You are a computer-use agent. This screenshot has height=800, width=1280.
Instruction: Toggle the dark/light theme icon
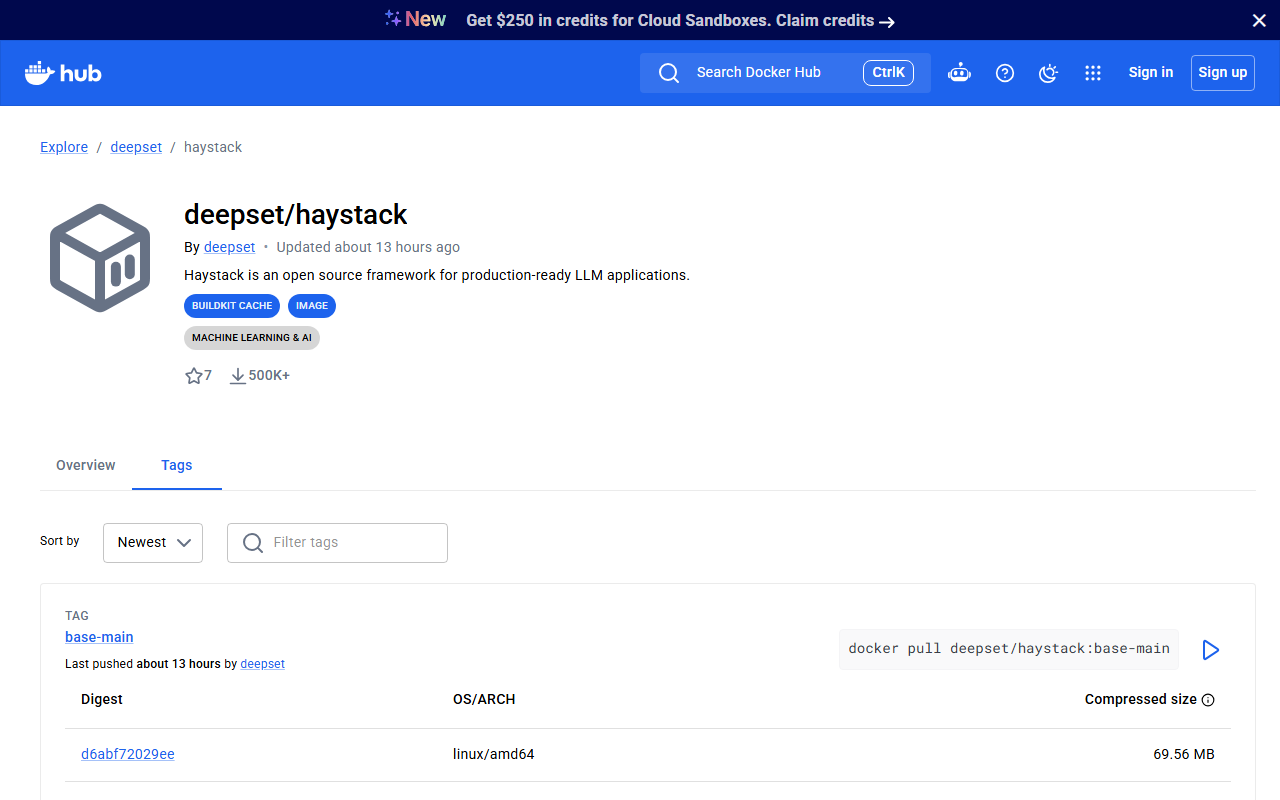coord(1048,73)
